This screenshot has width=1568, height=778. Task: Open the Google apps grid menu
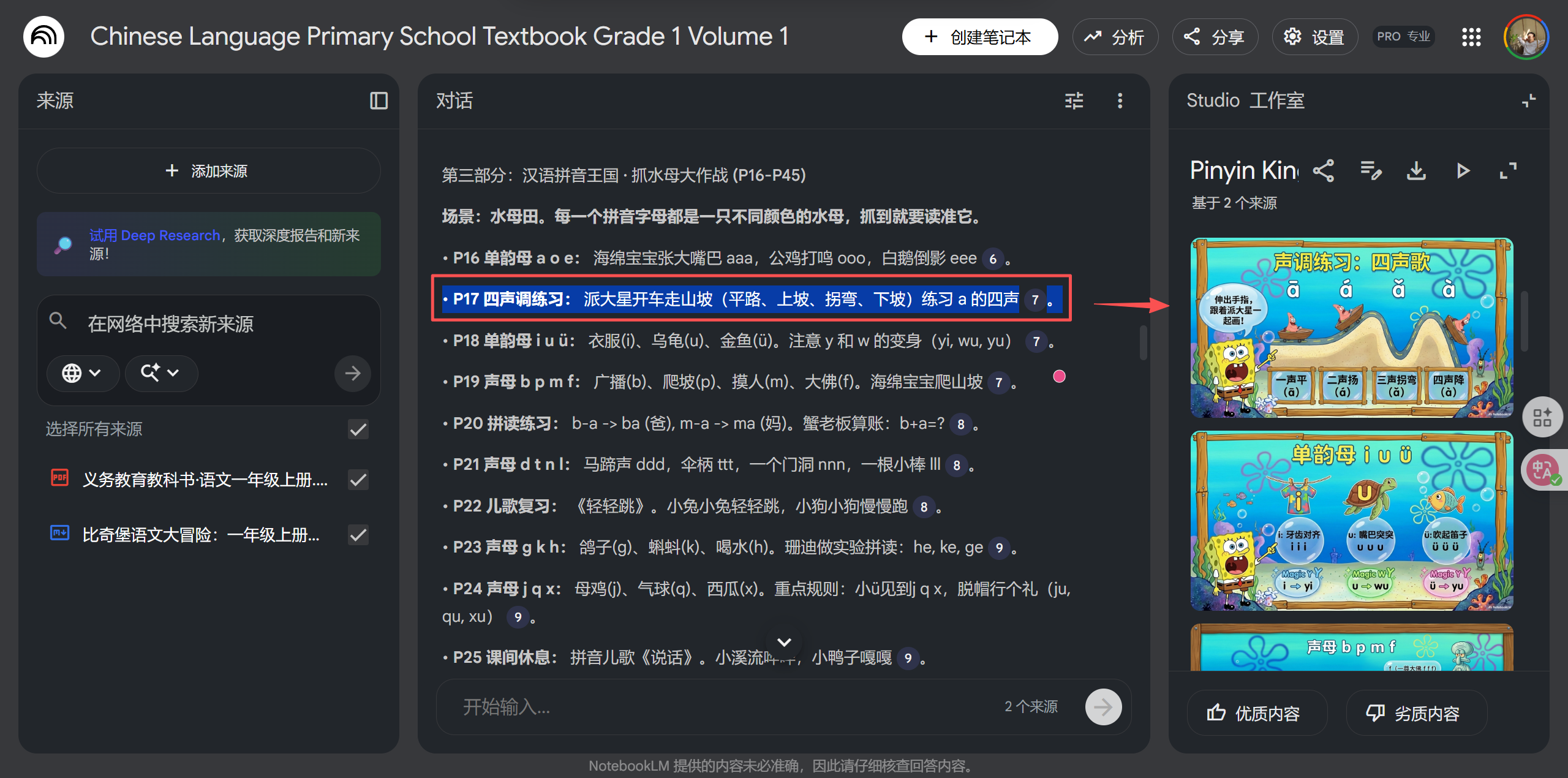coord(1471,37)
